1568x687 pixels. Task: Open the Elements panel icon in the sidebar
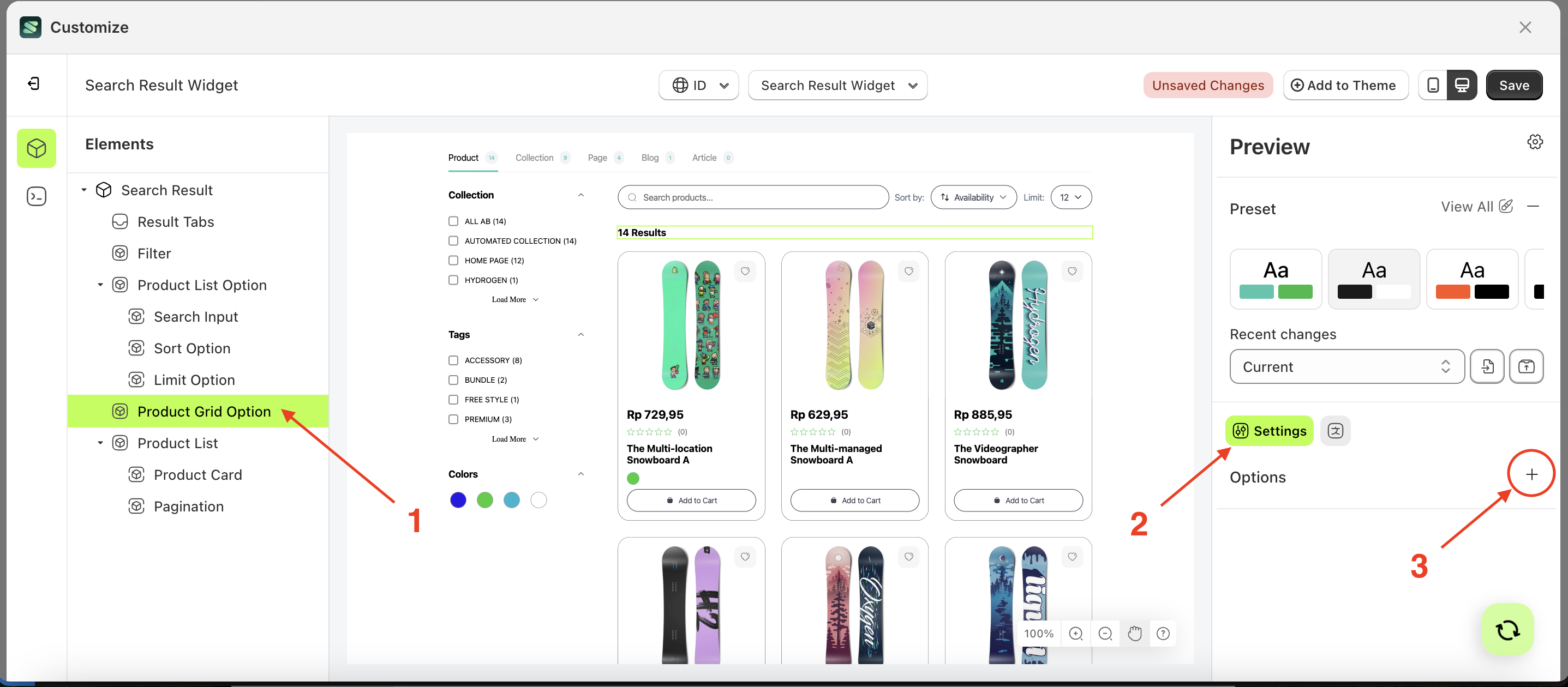[x=37, y=148]
